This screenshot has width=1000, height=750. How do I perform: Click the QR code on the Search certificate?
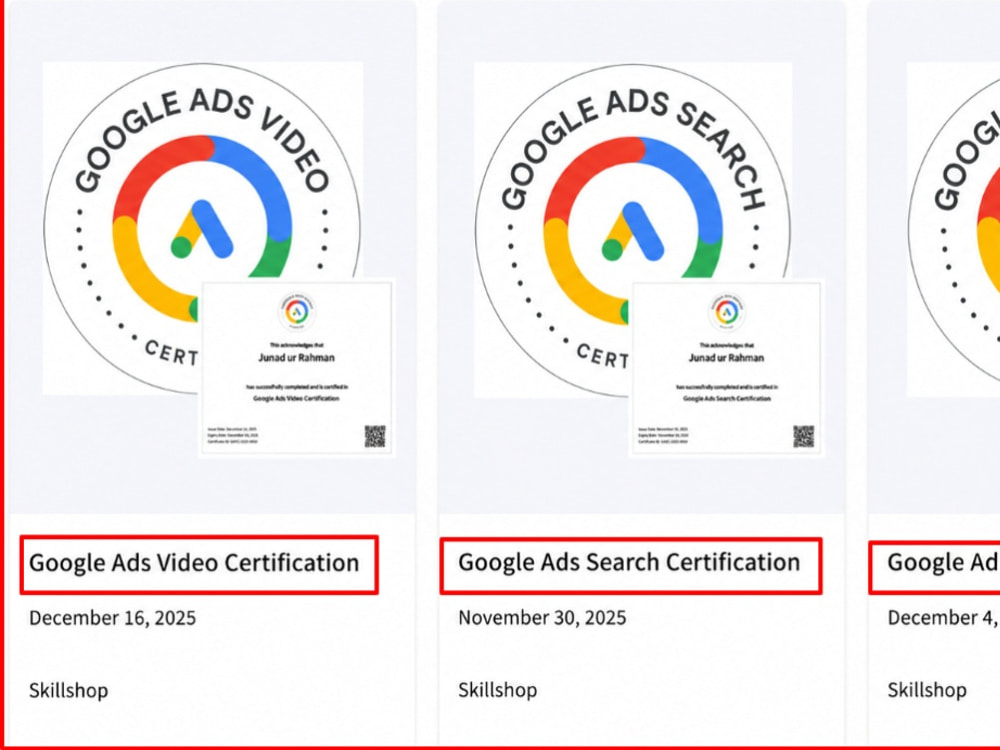[x=804, y=436]
